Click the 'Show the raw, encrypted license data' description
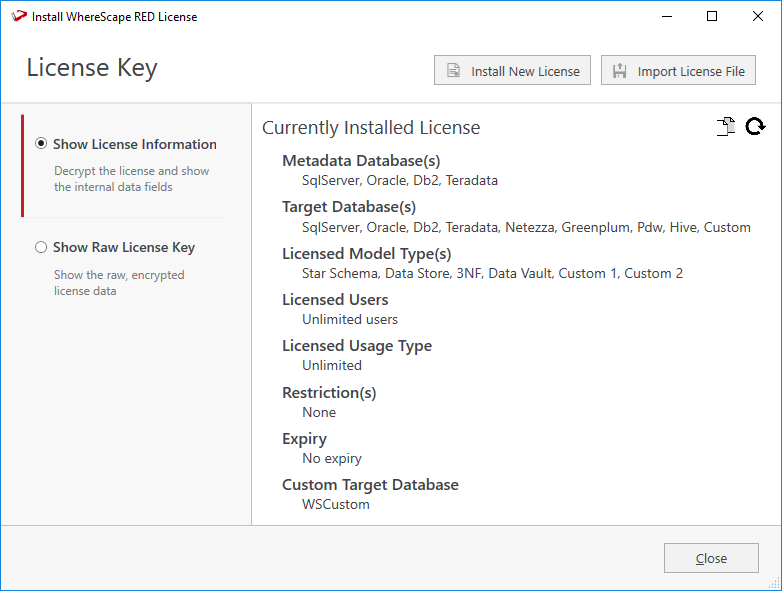Screen dimensions: 782x591 (119, 283)
